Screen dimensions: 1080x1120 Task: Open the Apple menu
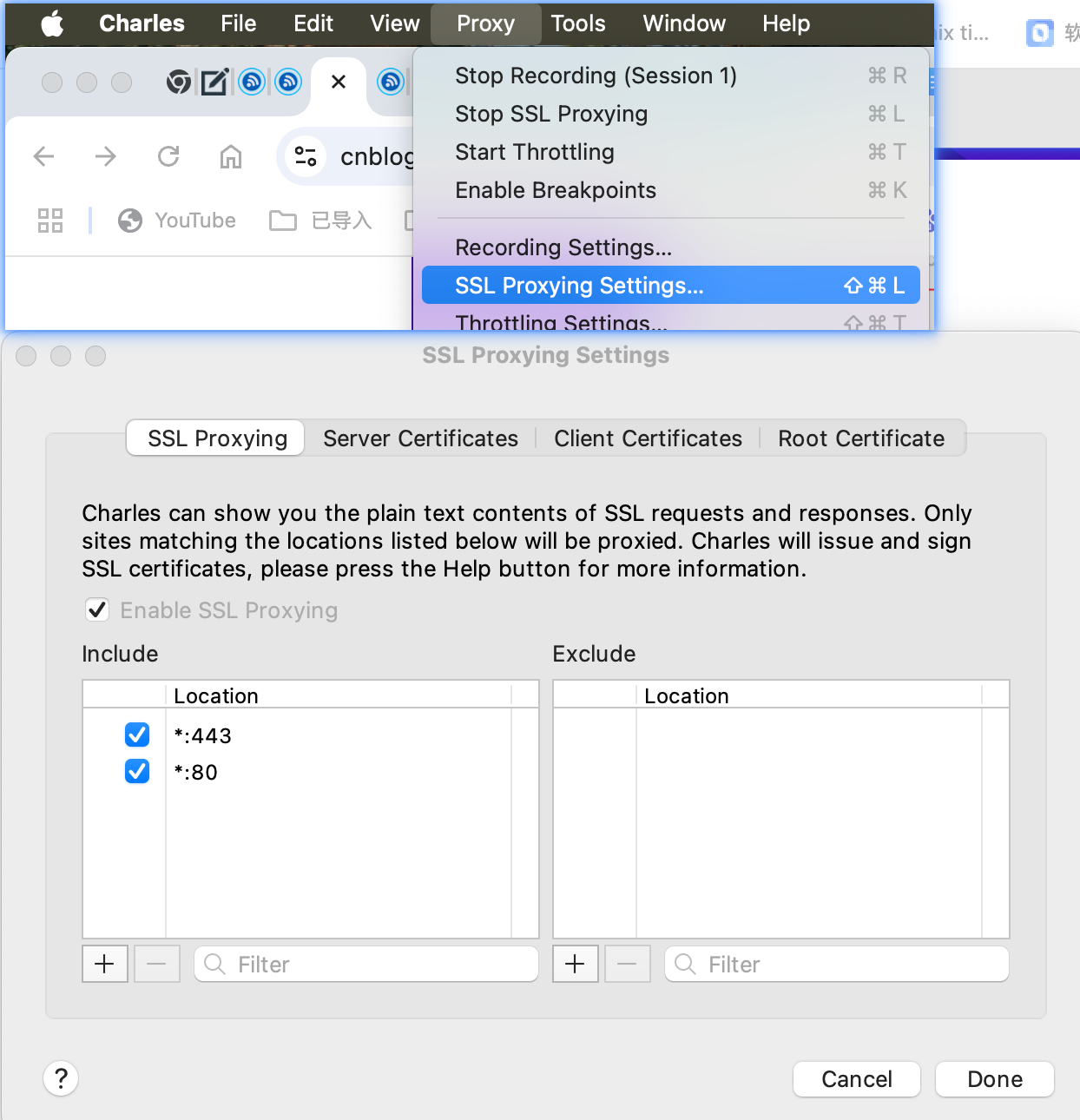pyautogui.click(x=53, y=23)
